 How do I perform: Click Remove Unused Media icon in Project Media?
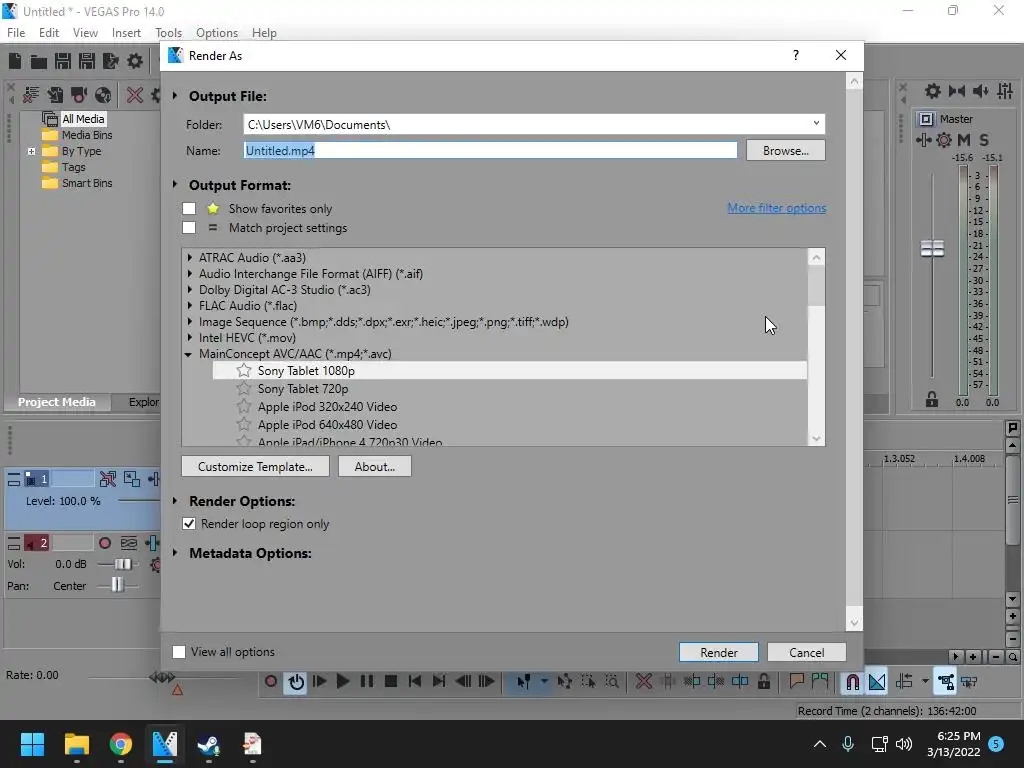coord(31,95)
